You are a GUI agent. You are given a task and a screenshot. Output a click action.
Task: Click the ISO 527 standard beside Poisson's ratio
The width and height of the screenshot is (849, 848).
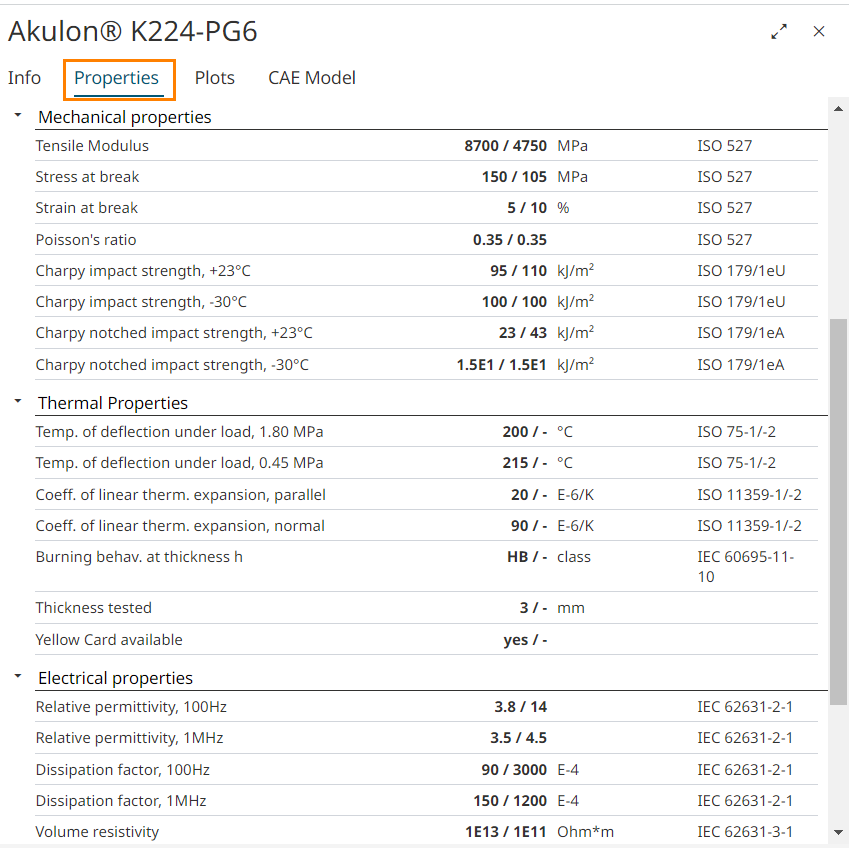(724, 240)
